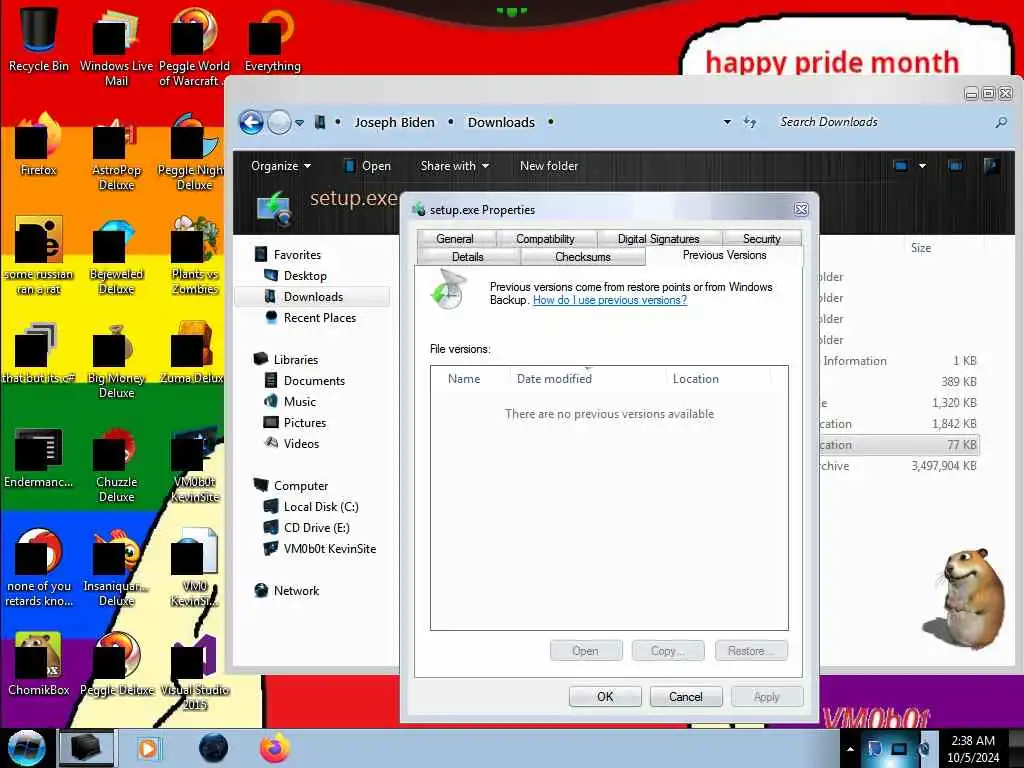This screenshot has height=768, width=1024.
Task: Switch to the Digital Signatures tab
Action: (x=658, y=239)
